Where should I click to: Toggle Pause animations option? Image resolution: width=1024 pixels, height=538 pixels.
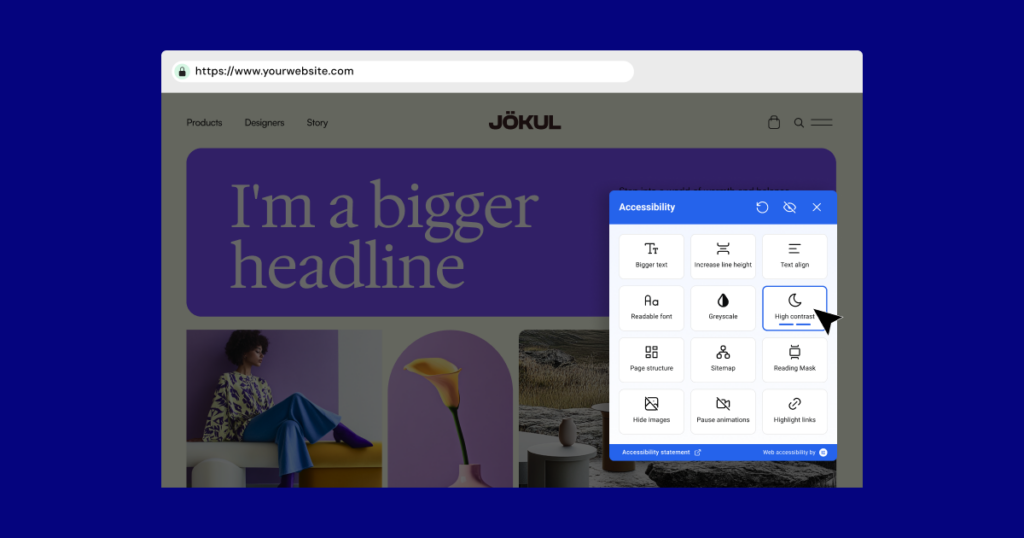723,411
